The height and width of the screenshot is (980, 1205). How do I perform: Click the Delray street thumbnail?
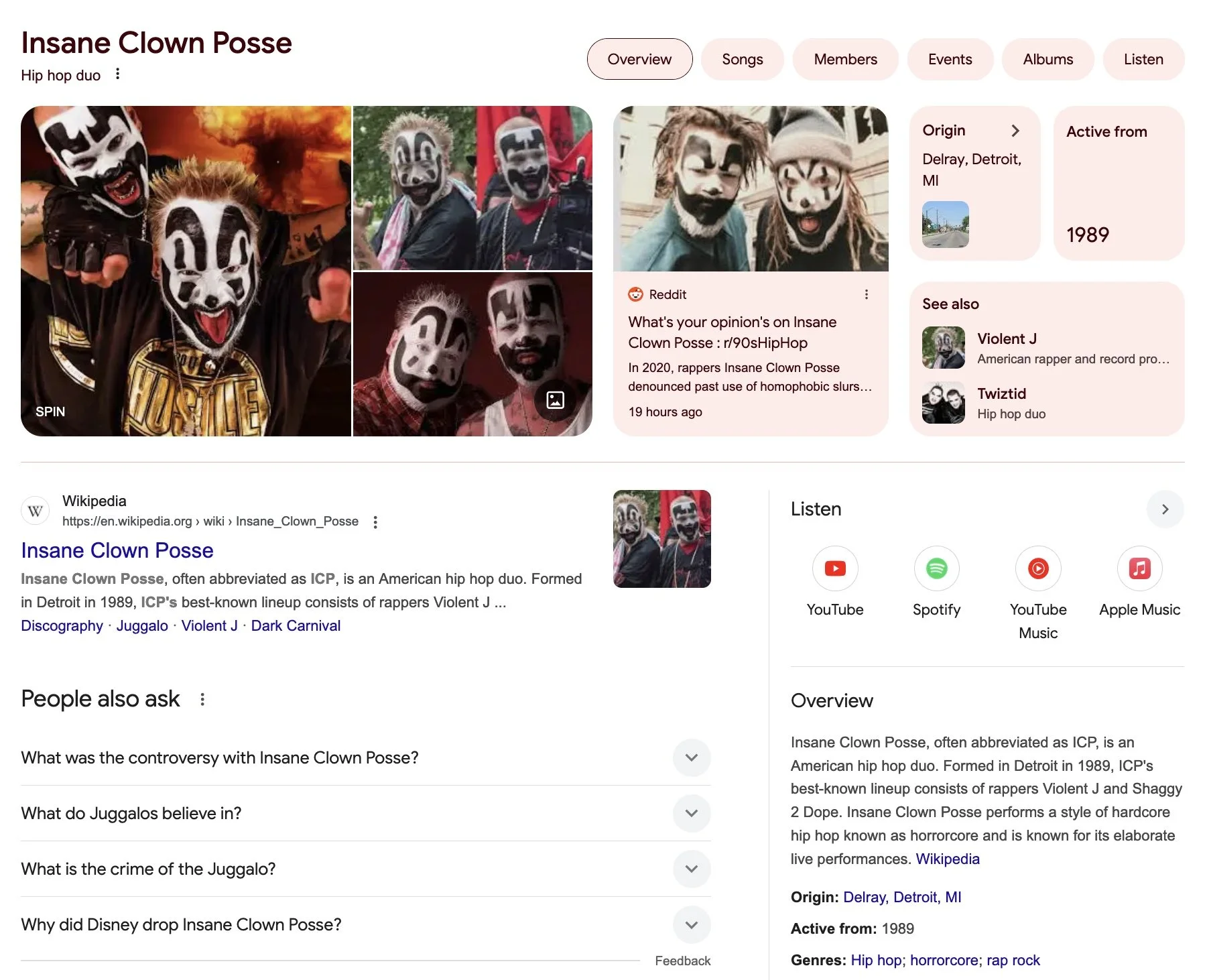(x=946, y=224)
